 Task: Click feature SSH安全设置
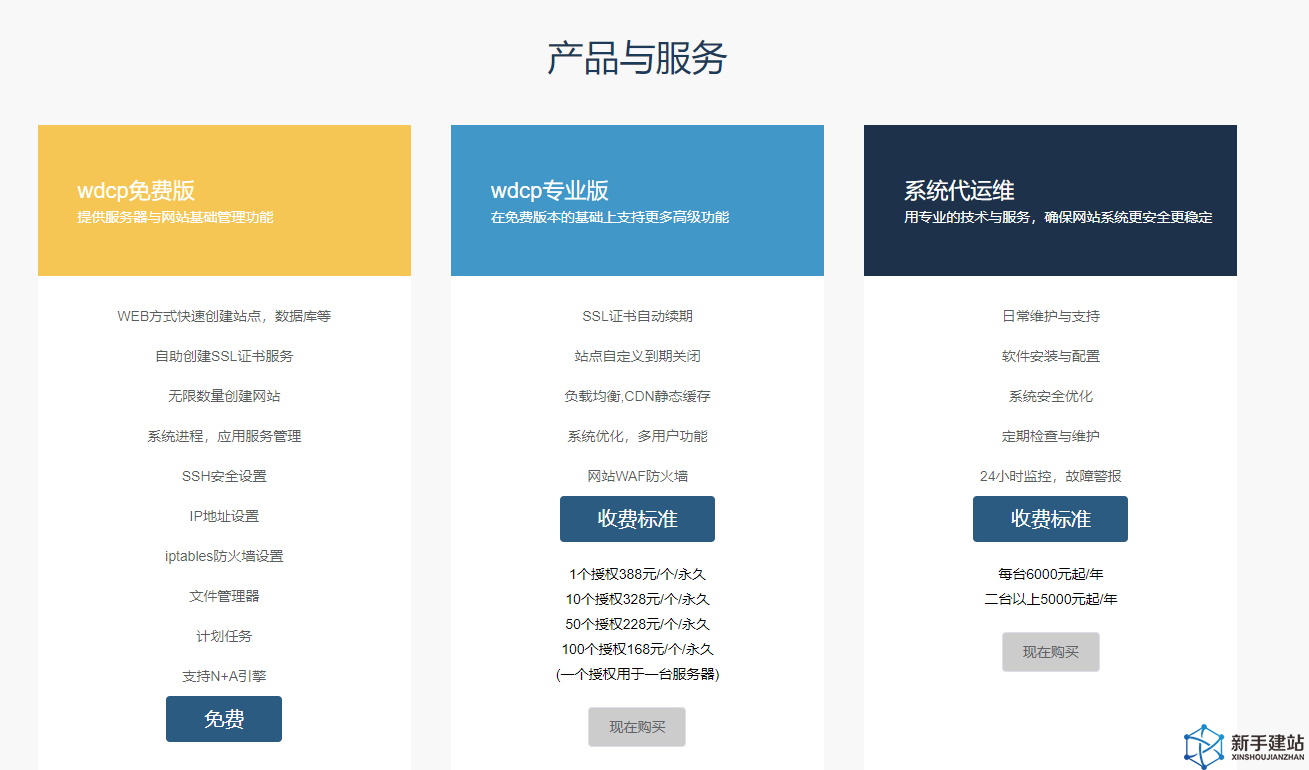click(224, 476)
